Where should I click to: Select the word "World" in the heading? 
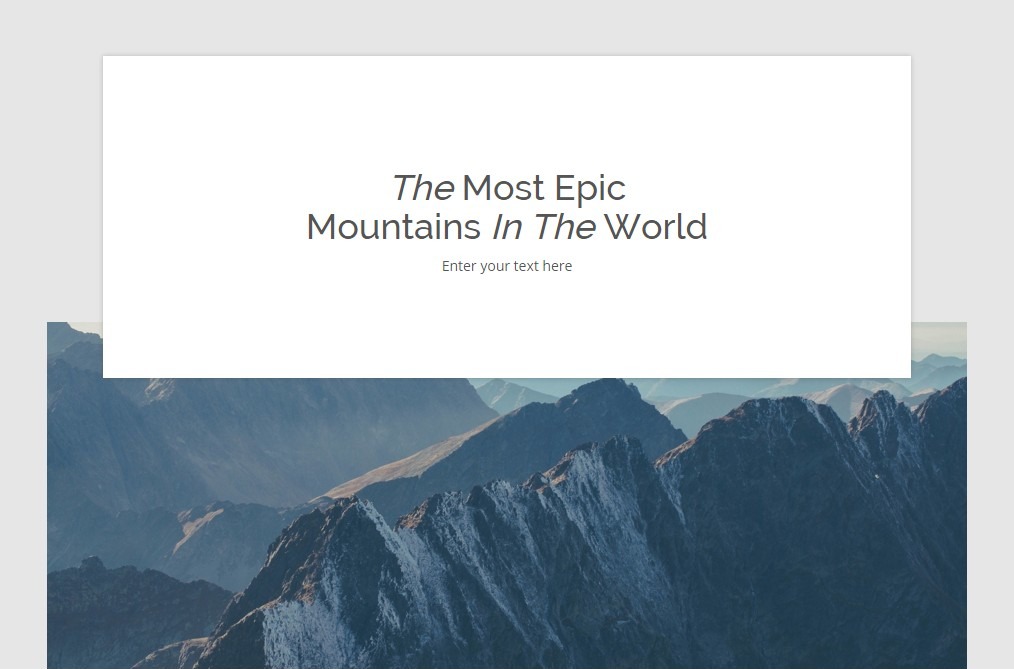point(656,227)
